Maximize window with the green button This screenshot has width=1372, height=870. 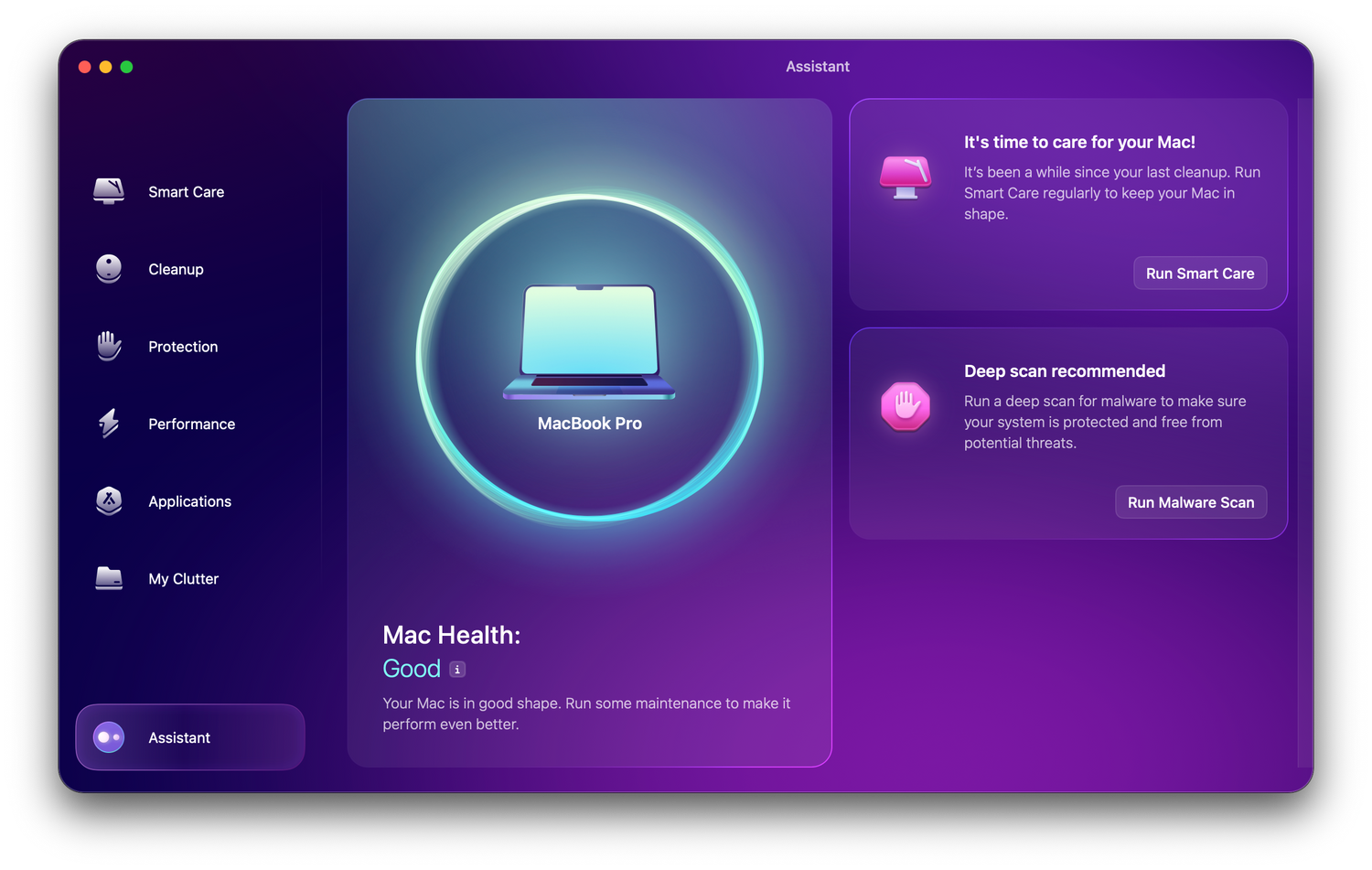coord(126,67)
